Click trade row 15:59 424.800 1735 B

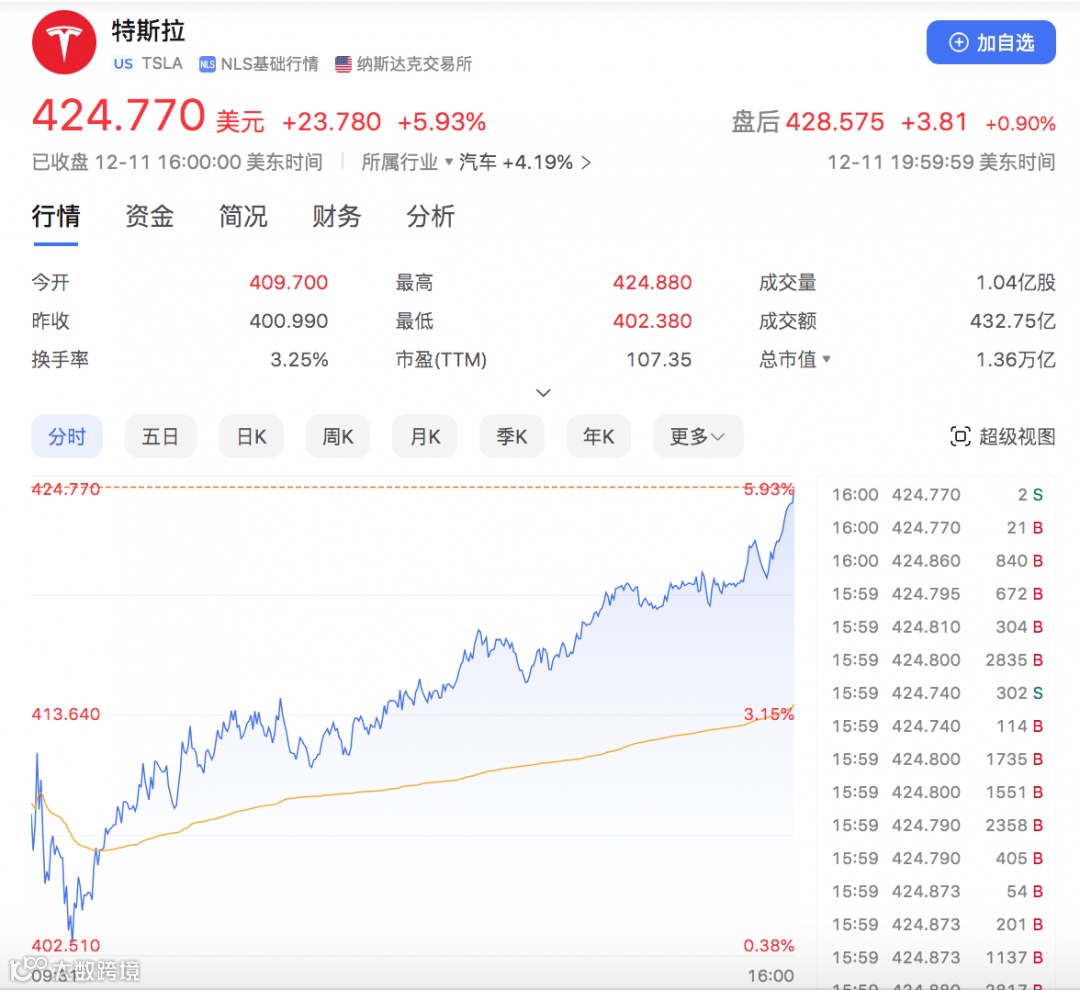click(x=937, y=759)
